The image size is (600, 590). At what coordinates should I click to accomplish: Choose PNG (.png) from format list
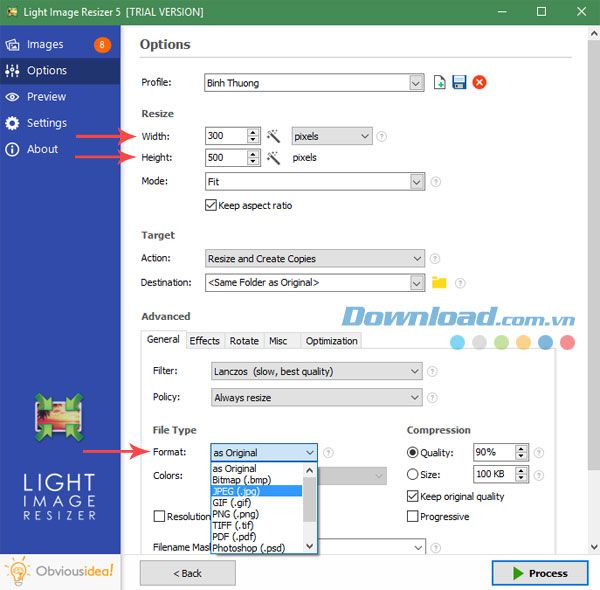[x=256, y=513]
